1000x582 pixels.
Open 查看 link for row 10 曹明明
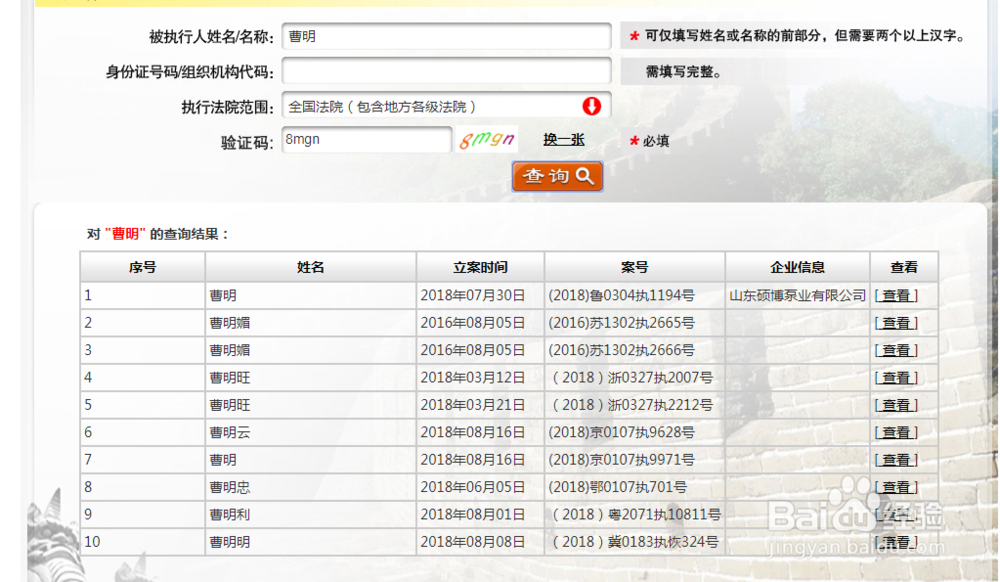[x=896, y=542]
